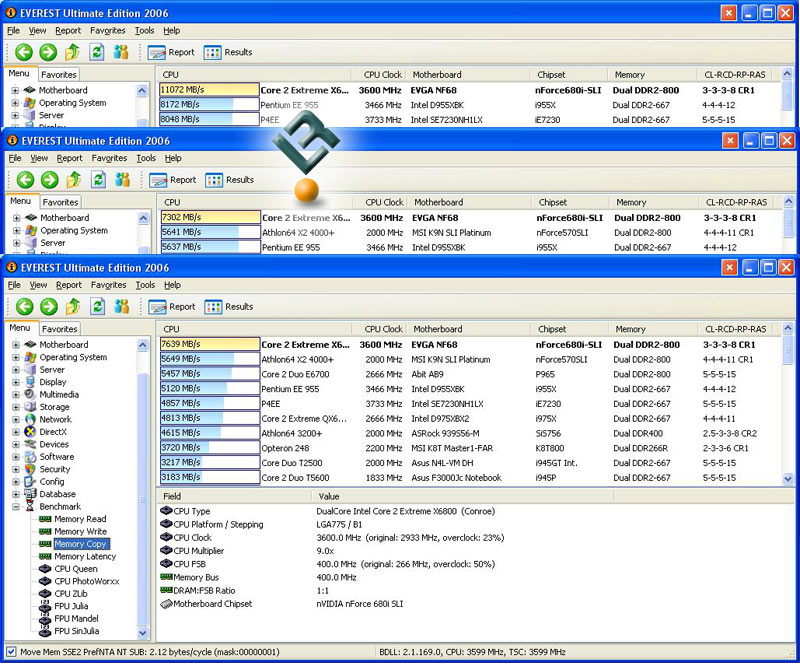The image size is (800, 666).
Task: Select DirectX icon in bottom window tree
Action: tap(31, 432)
